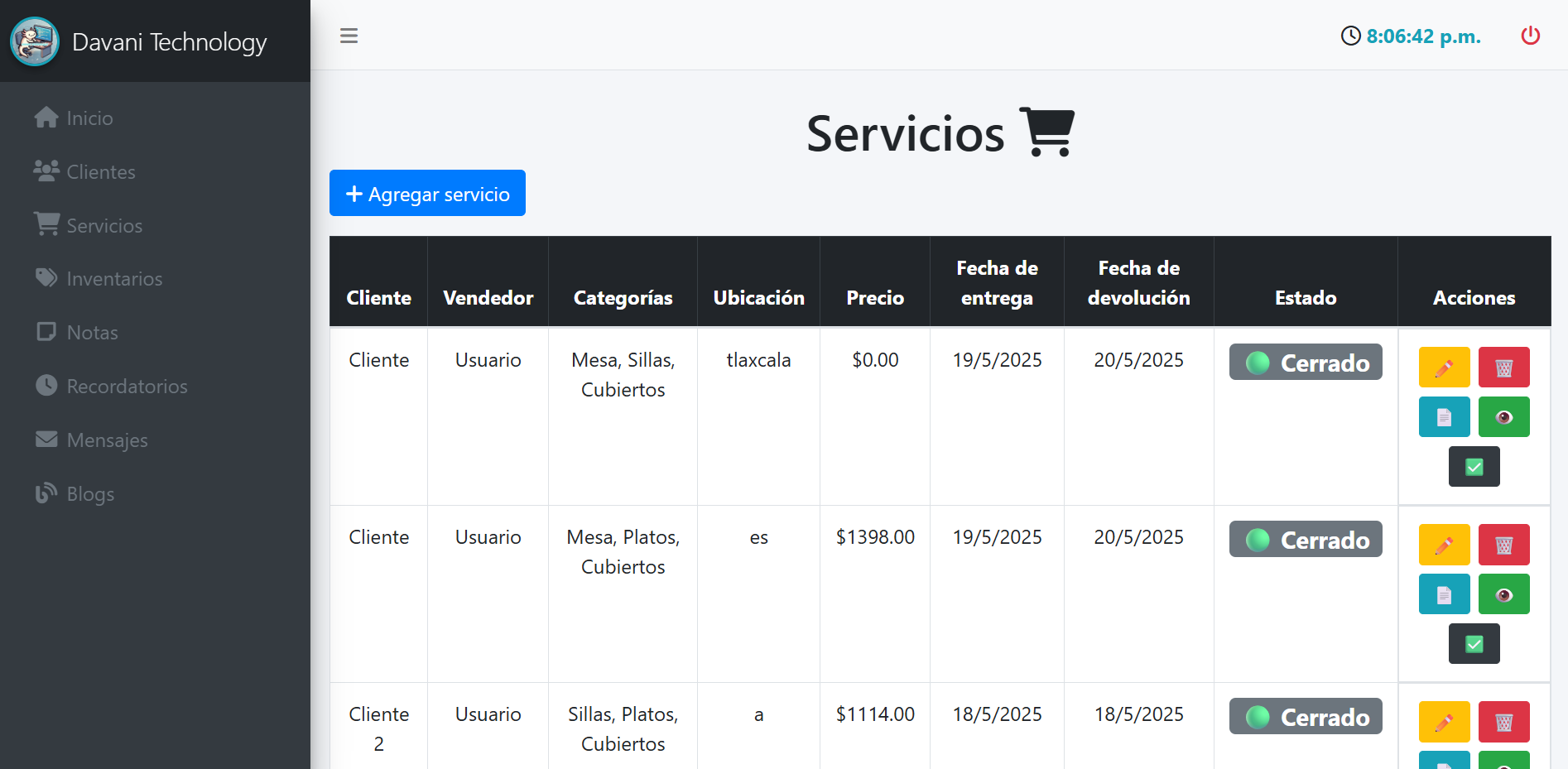
Task: Toggle the checkmark below the second service actions
Action: coord(1474,643)
